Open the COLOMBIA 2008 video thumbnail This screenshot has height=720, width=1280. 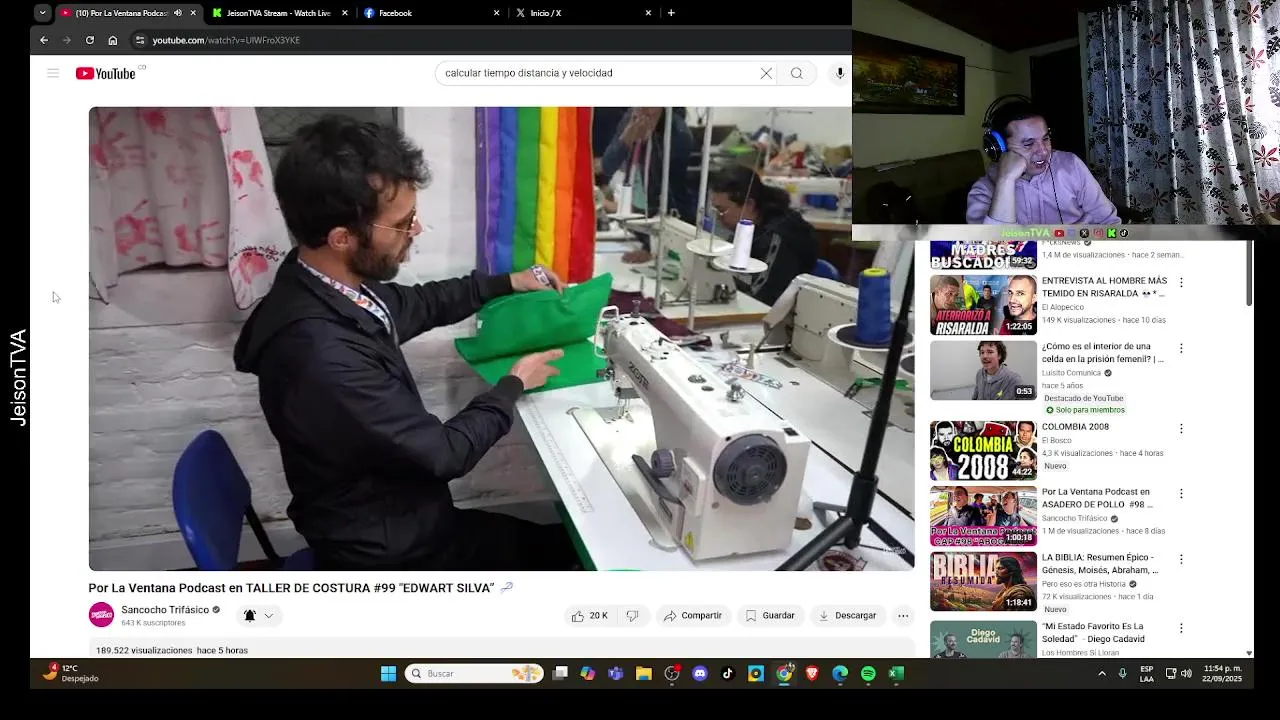tap(983, 451)
